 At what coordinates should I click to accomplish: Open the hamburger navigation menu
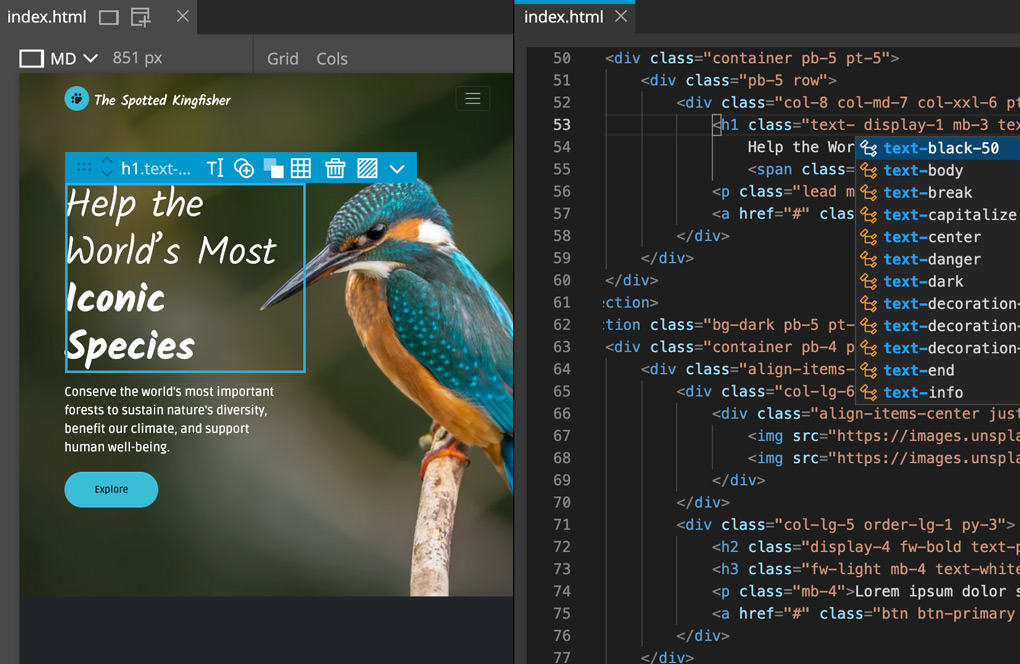coord(473,99)
